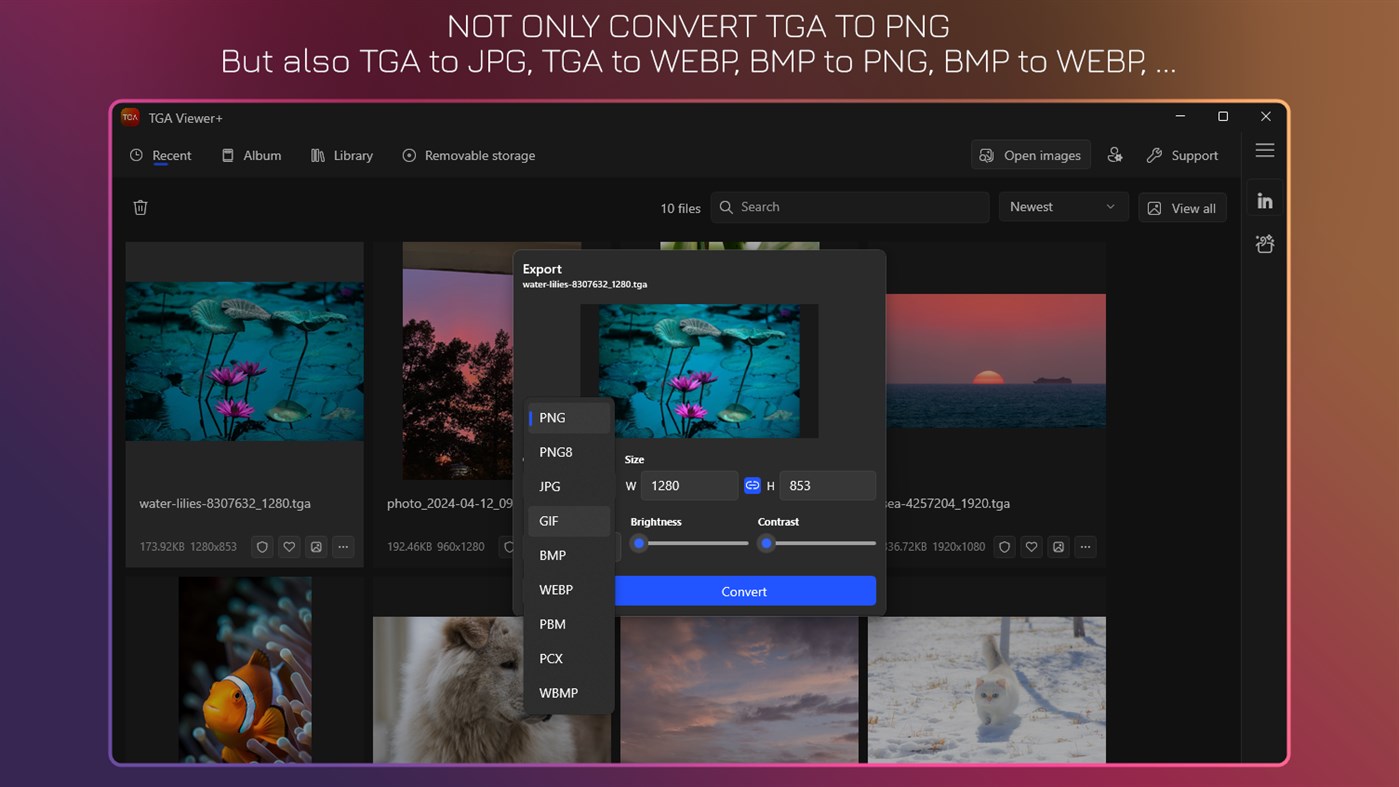Click the ellipsis icon on the water-lilies card
This screenshot has width=1399, height=787.
tap(343, 547)
